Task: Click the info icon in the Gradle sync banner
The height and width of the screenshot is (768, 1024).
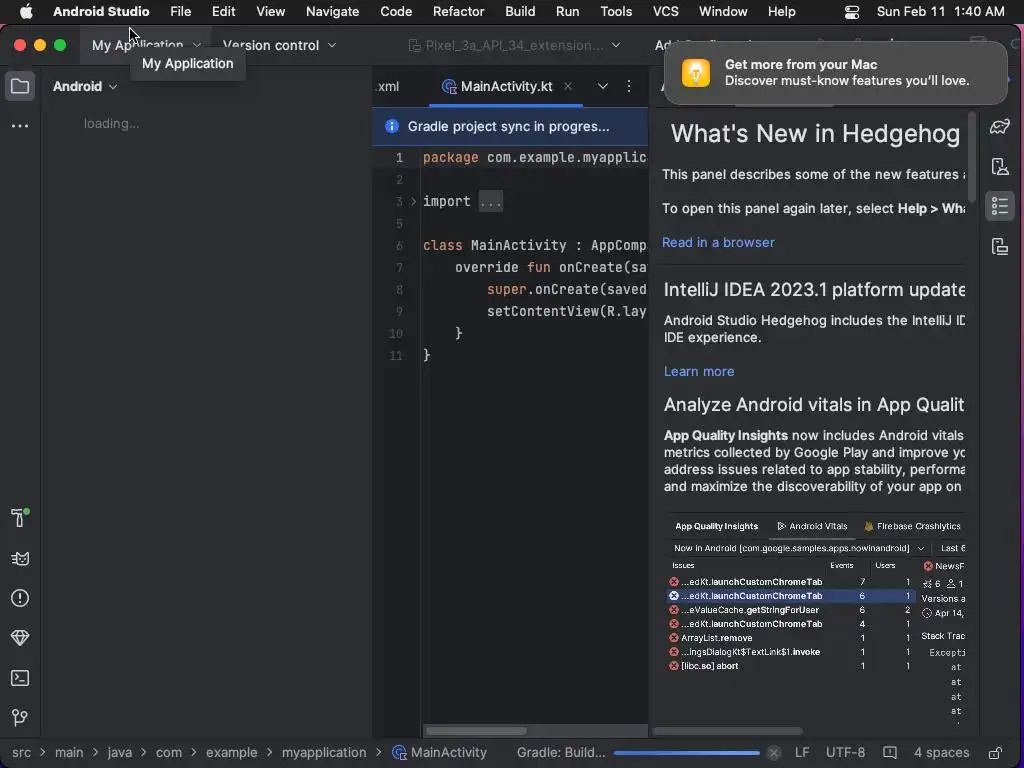Action: pyautogui.click(x=392, y=126)
